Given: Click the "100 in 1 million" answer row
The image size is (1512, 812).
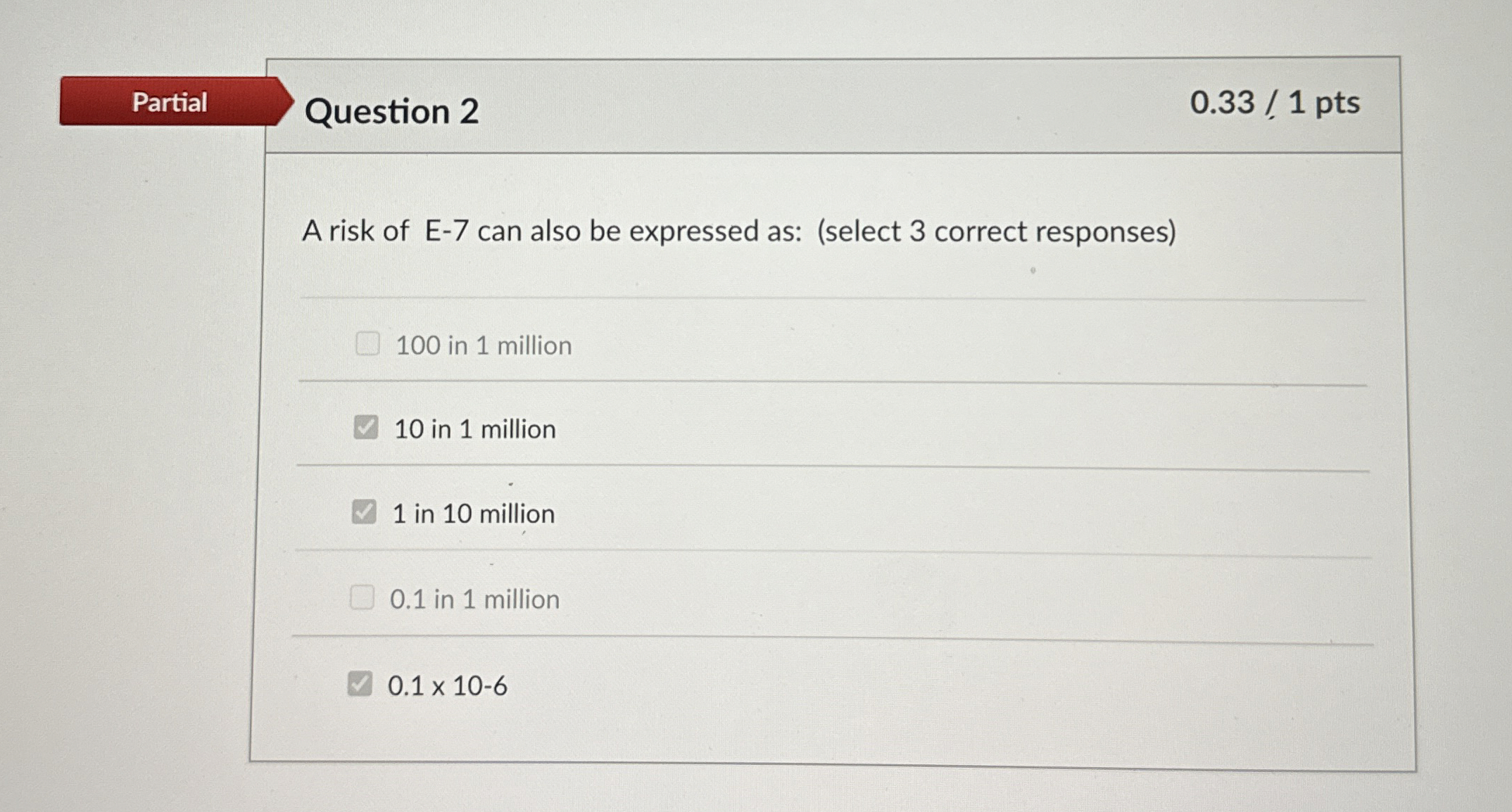Looking at the screenshot, I should [x=483, y=345].
